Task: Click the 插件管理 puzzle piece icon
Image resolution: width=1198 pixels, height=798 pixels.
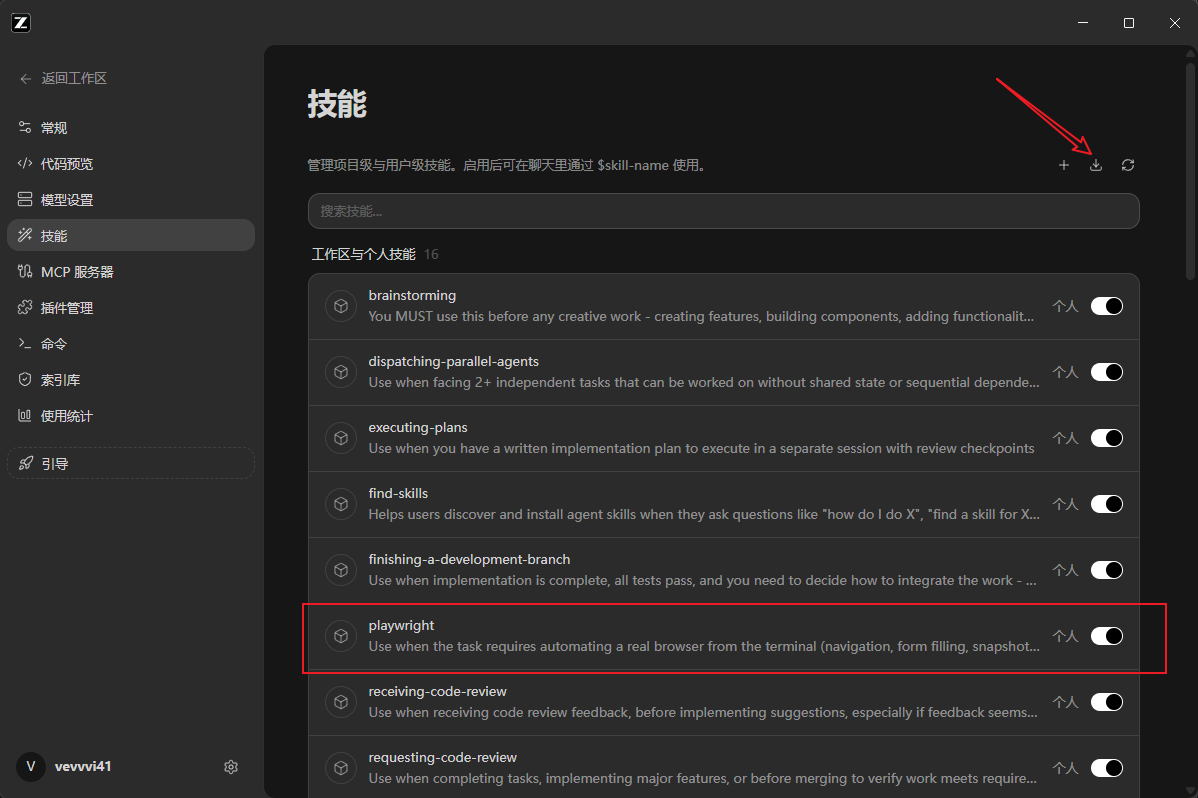Action: tap(25, 307)
